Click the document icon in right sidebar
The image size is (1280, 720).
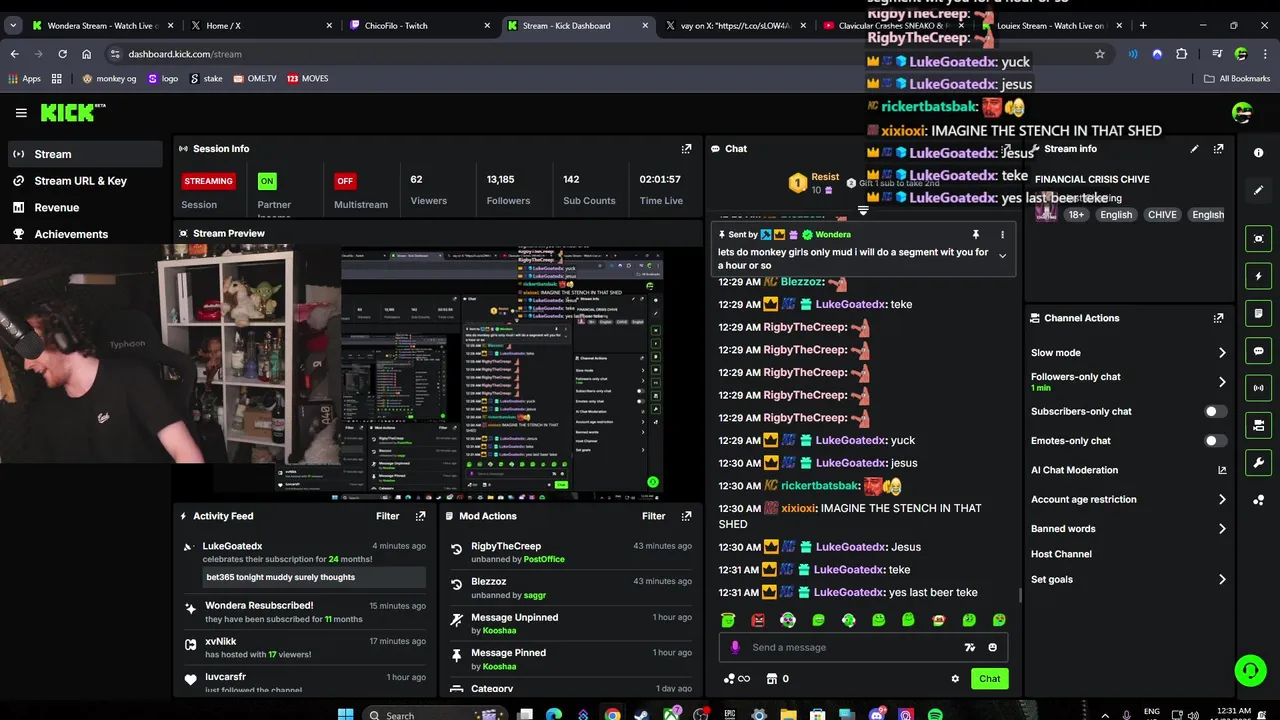click(1258, 313)
